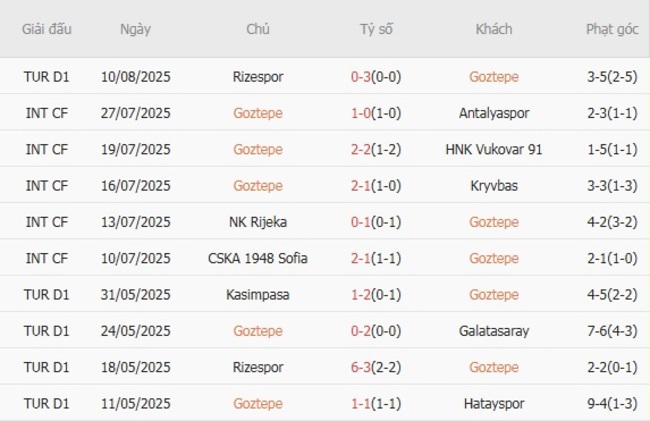Click the "Ngày" column header
This screenshot has width=650, height=421.
pos(136,29)
